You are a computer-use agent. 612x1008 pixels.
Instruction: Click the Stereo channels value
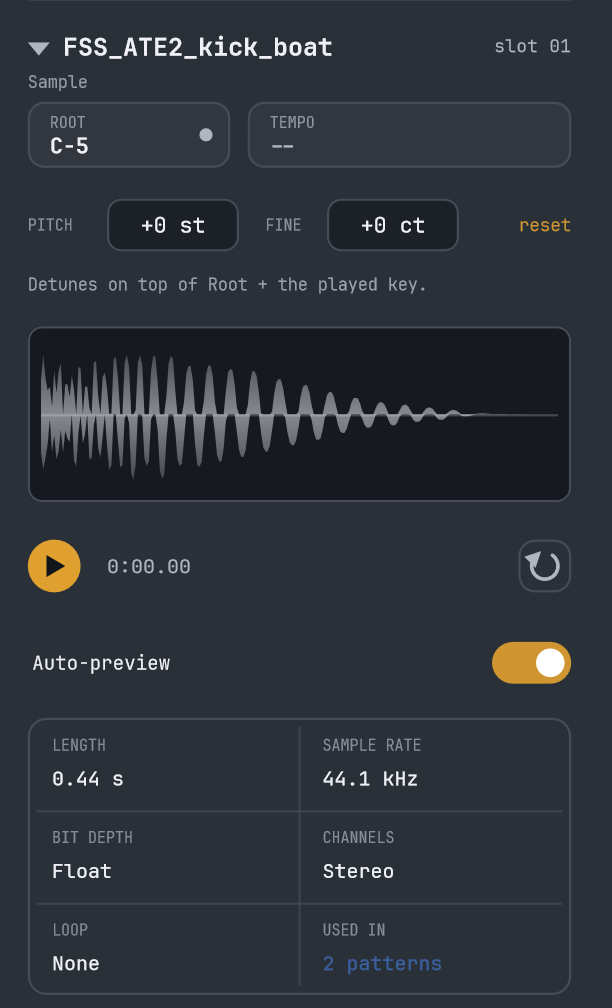358,872
